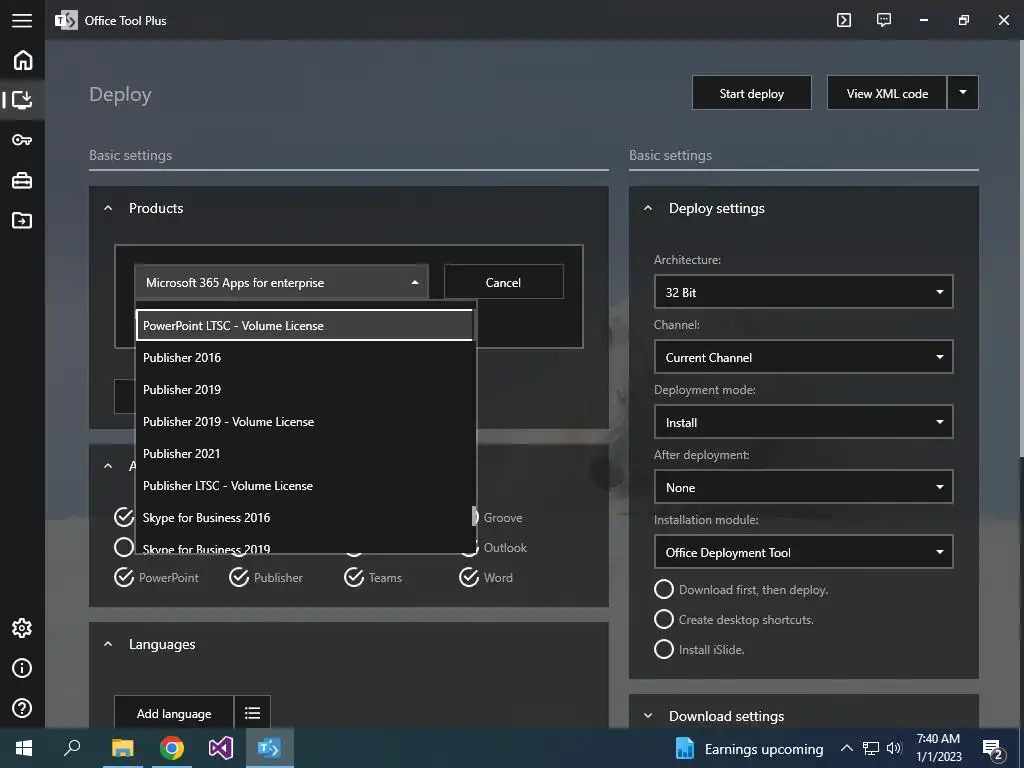Select Publisher LTSC - Volume License
Image resolution: width=1024 pixels, height=768 pixels.
[304, 485]
